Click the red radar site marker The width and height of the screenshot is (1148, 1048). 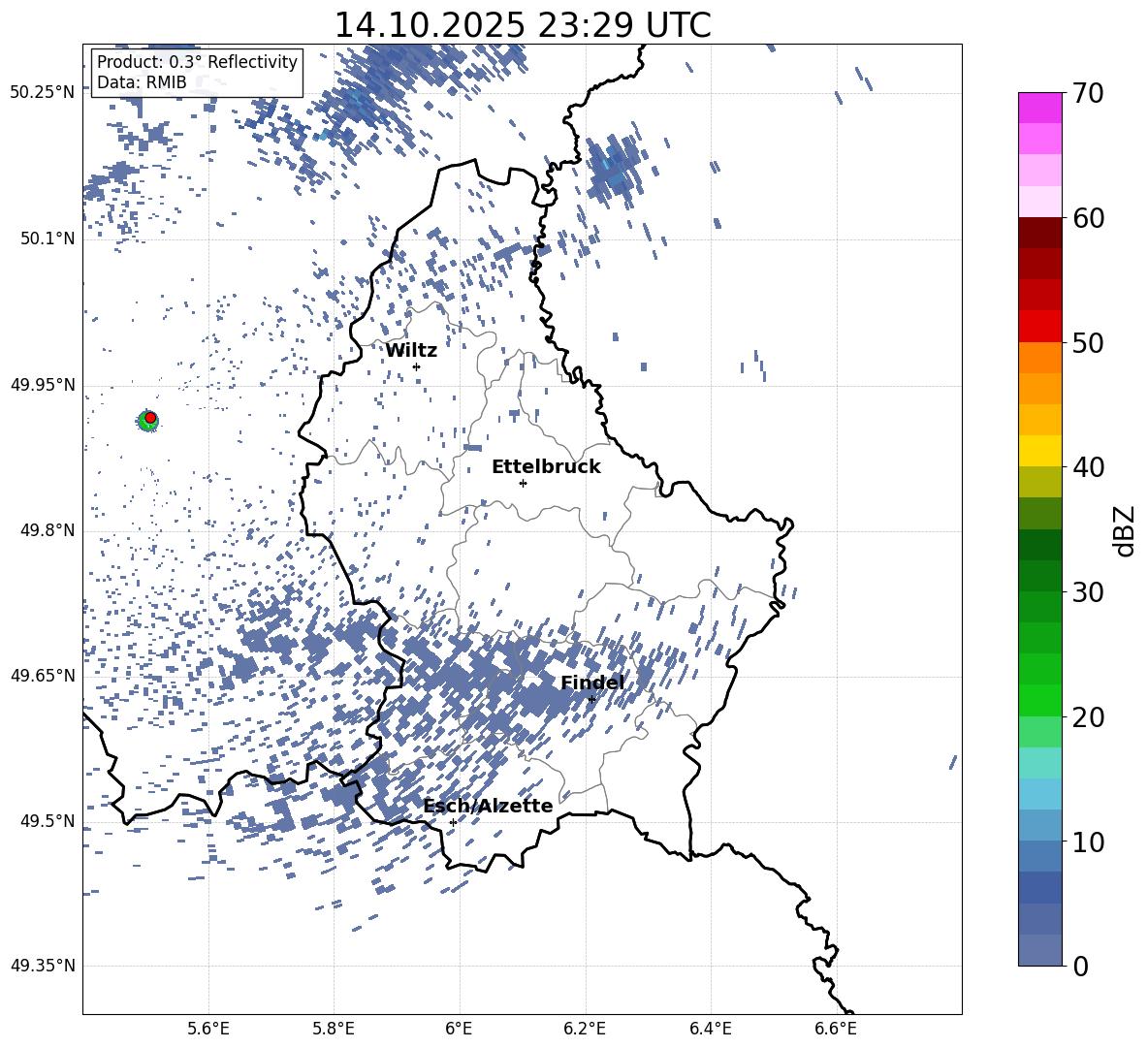pyautogui.click(x=150, y=417)
